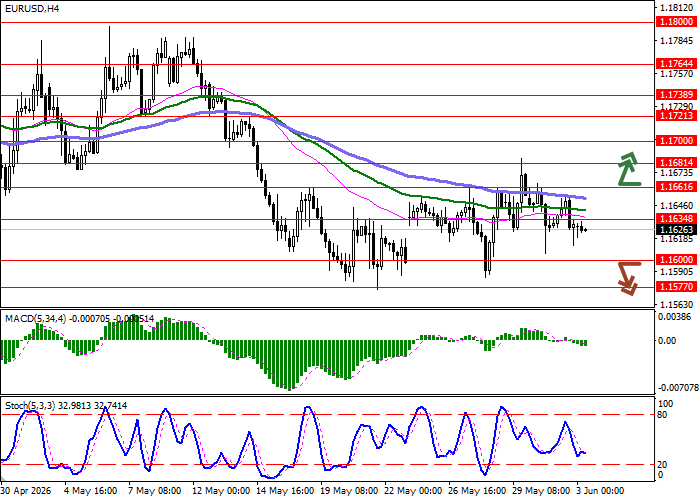The image size is (700, 500).
Task: Click the 14 May 16:00 time axis label
Action: pyautogui.click(x=286, y=491)
